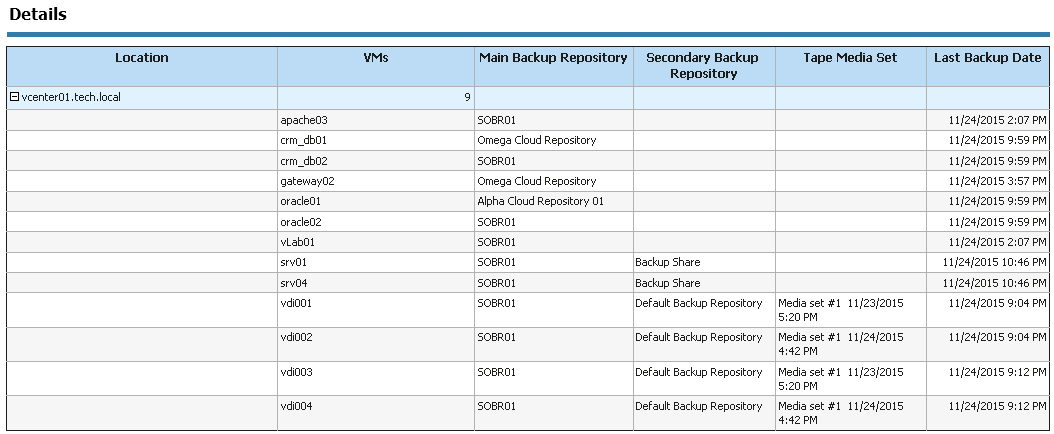1054x434 pixels.
Task: Select the apache03 VM entry
Action: pos(304,120)
